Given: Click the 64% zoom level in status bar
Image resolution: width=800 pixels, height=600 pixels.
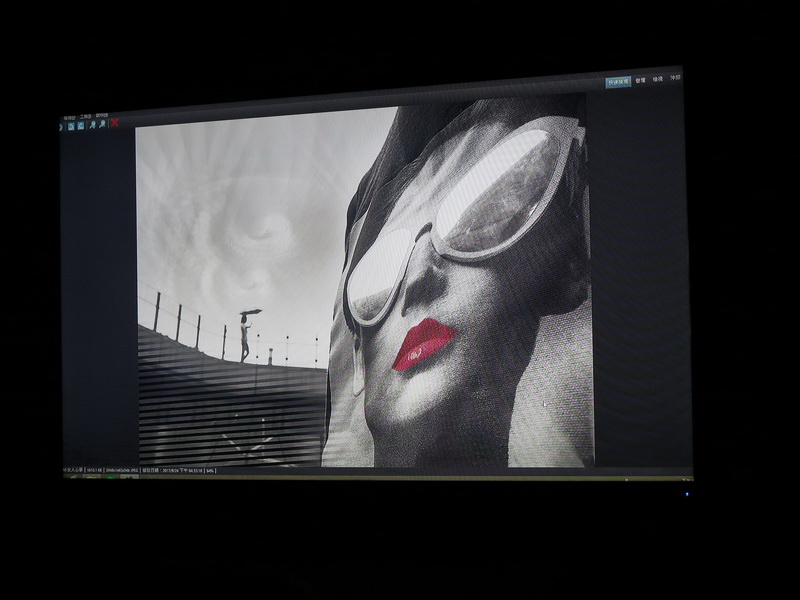Looking at the screenshot, I should click(x=209, y=470).
